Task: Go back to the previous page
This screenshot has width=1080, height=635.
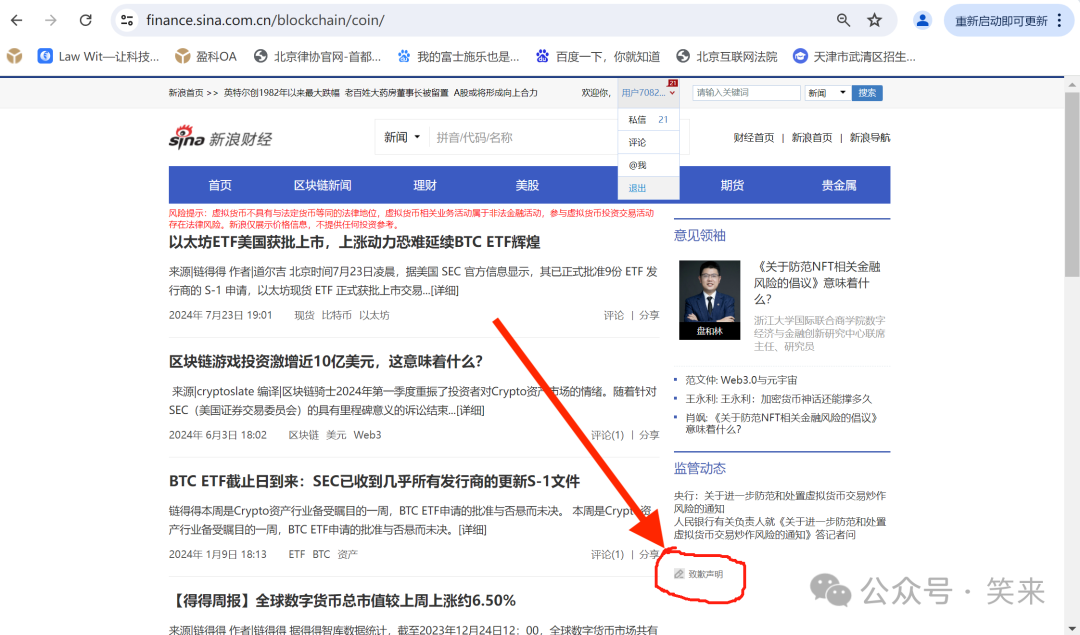Action: [x=17, y=21]
